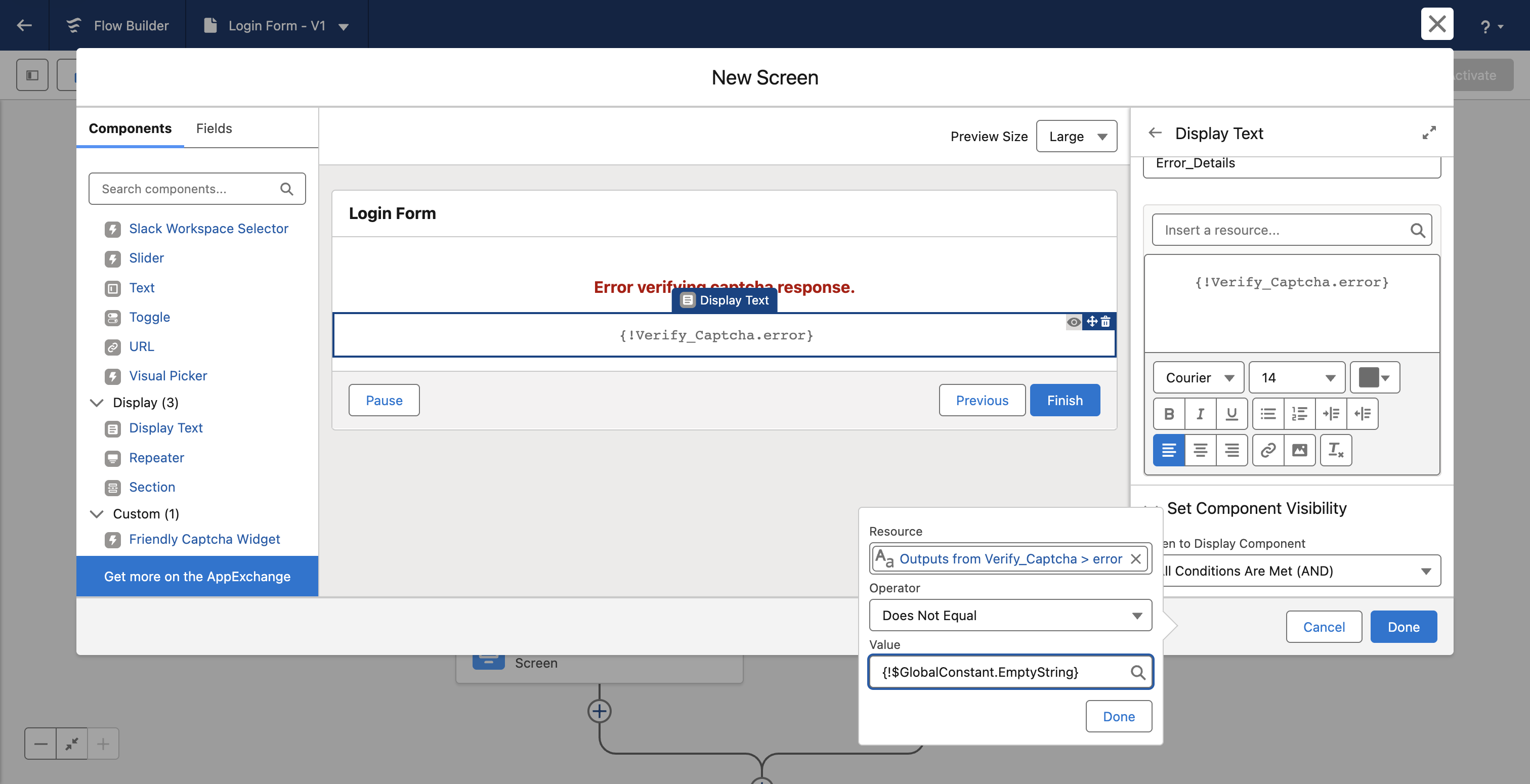Select the Slider component
This screenshot has height=784, width=1530.
146,258
